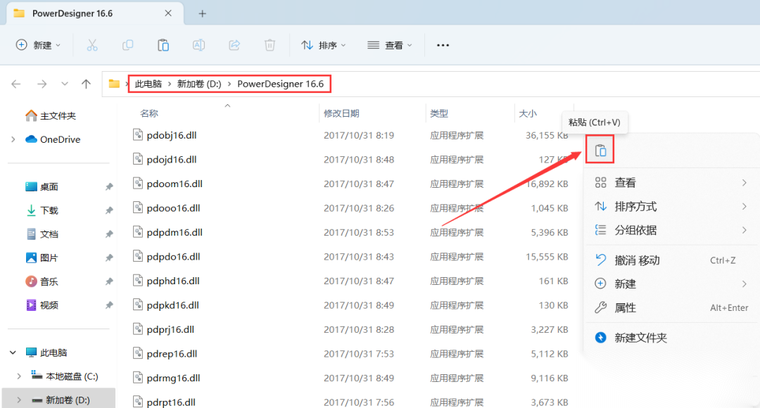Choose 撤消 移动 in the context menu

(x=672, y=260)
